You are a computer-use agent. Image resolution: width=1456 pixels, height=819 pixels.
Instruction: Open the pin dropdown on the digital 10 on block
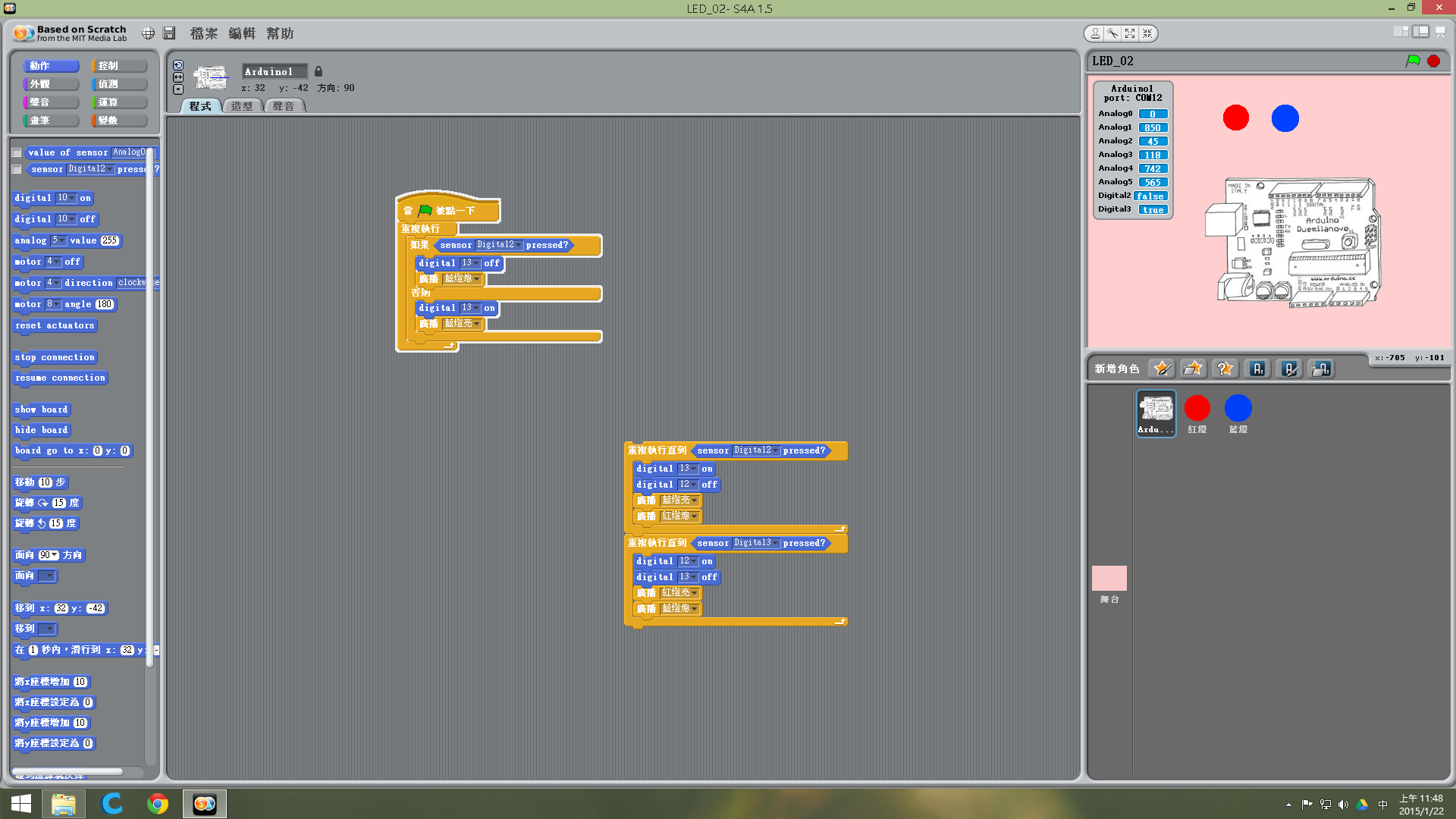tap(72, 198)
